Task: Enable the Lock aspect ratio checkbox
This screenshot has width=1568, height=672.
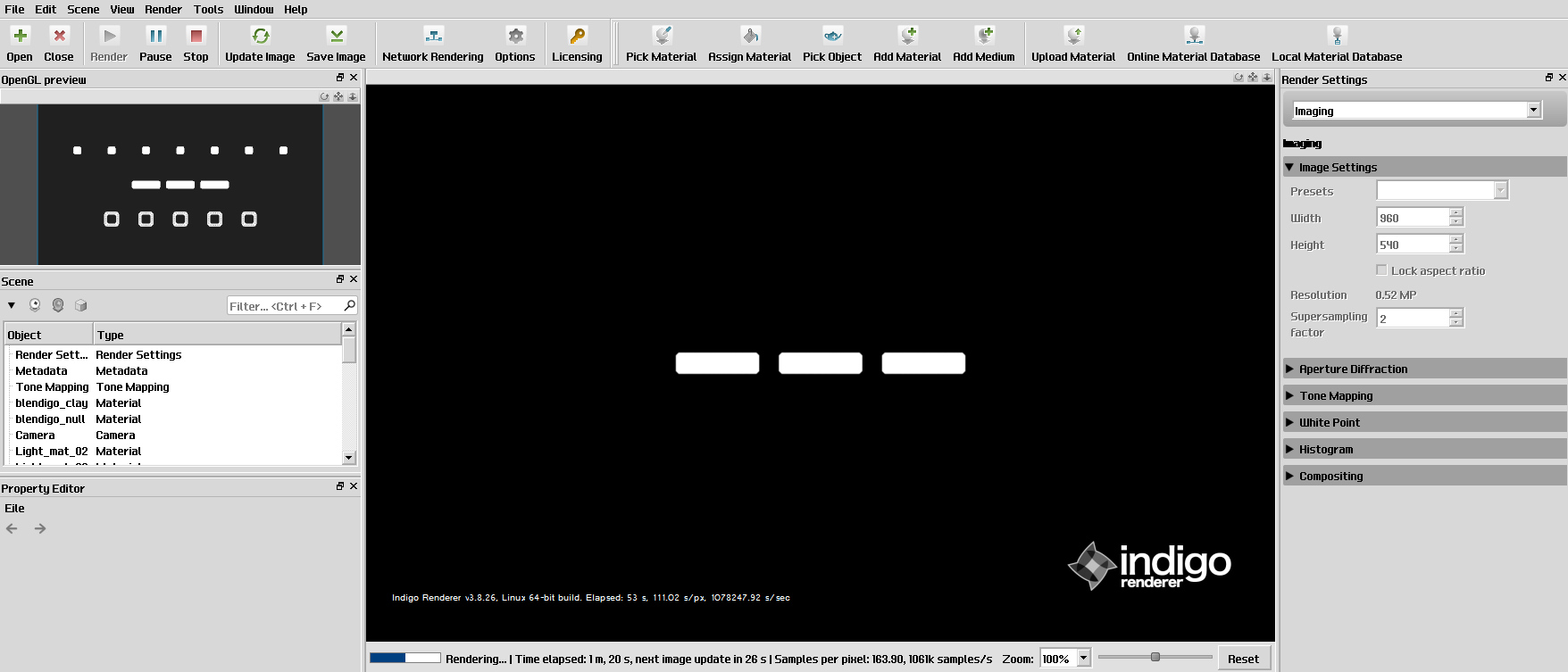Action: 1382,270
